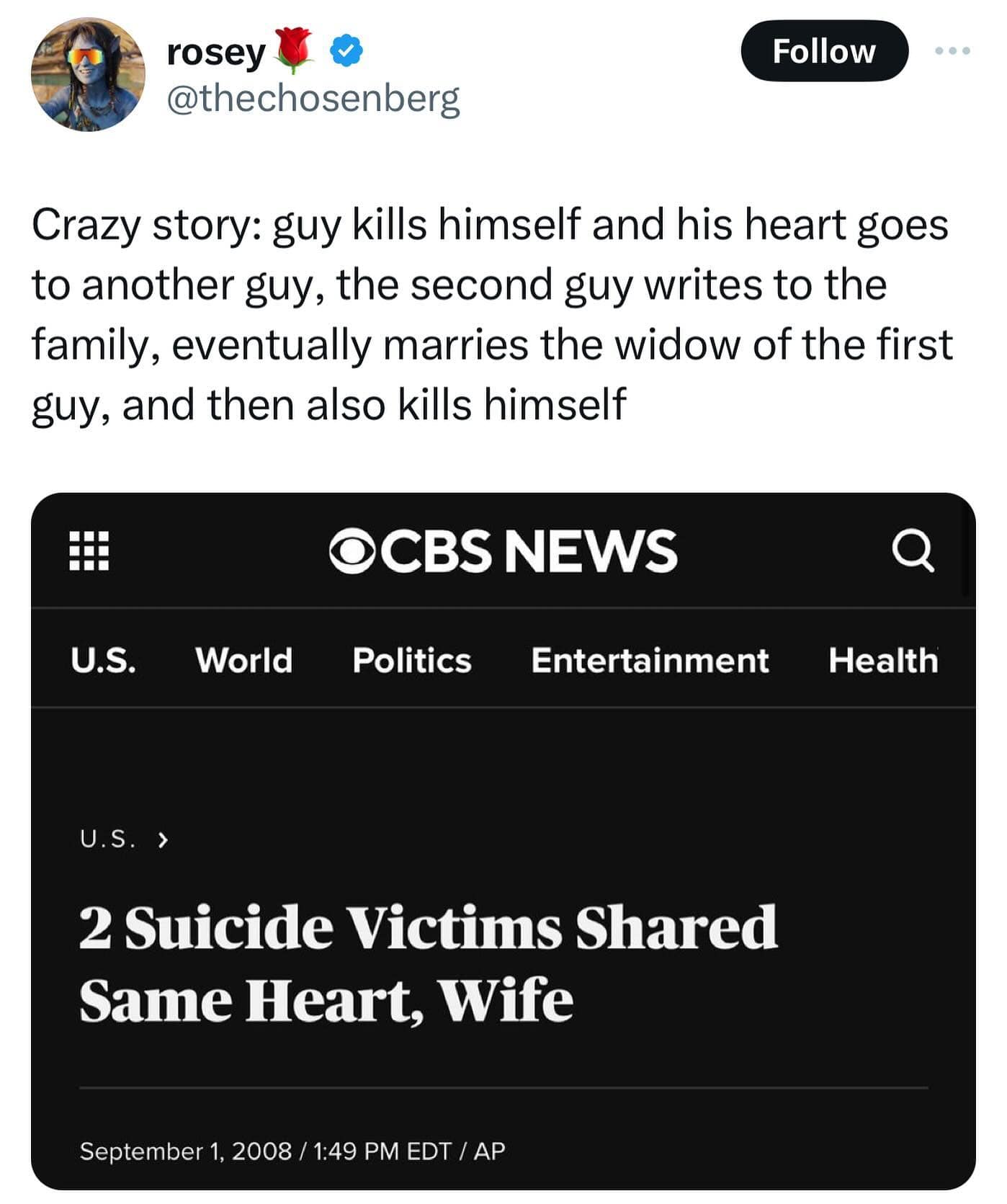Image resolution: width=1007 pixels, height=1204 pixels.
Task: Open rosey's profile avatar
Action: [x=88, y=74]
